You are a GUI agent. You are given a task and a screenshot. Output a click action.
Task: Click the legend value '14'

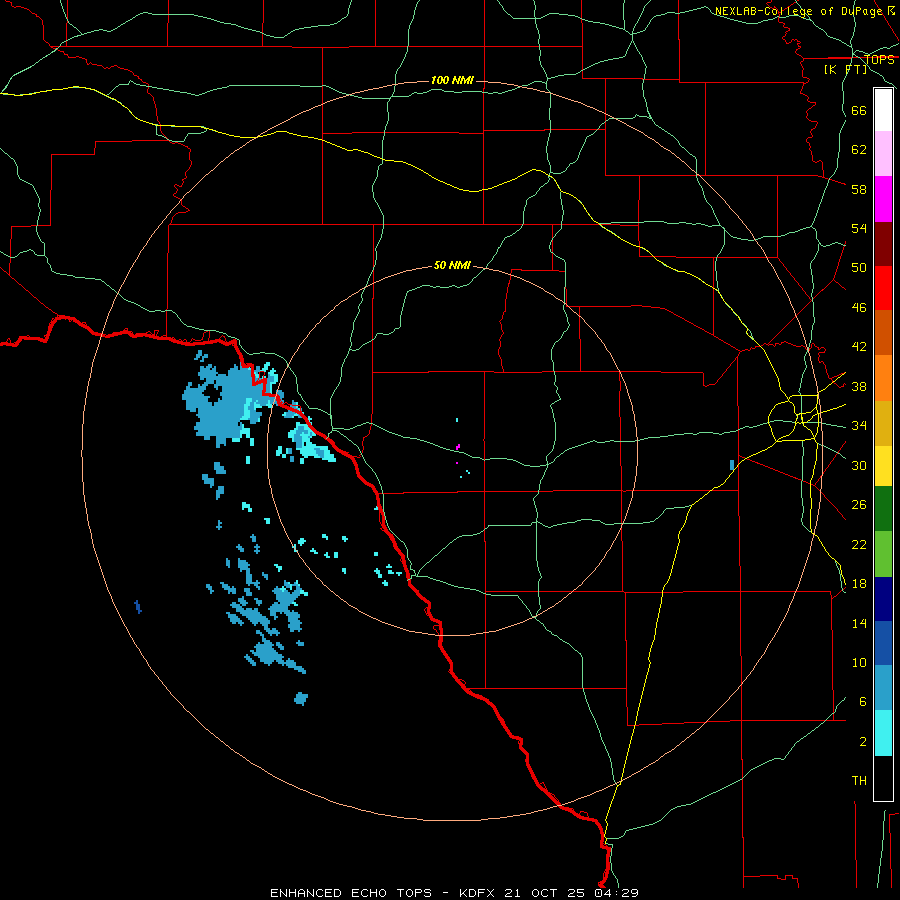point(859,623)
